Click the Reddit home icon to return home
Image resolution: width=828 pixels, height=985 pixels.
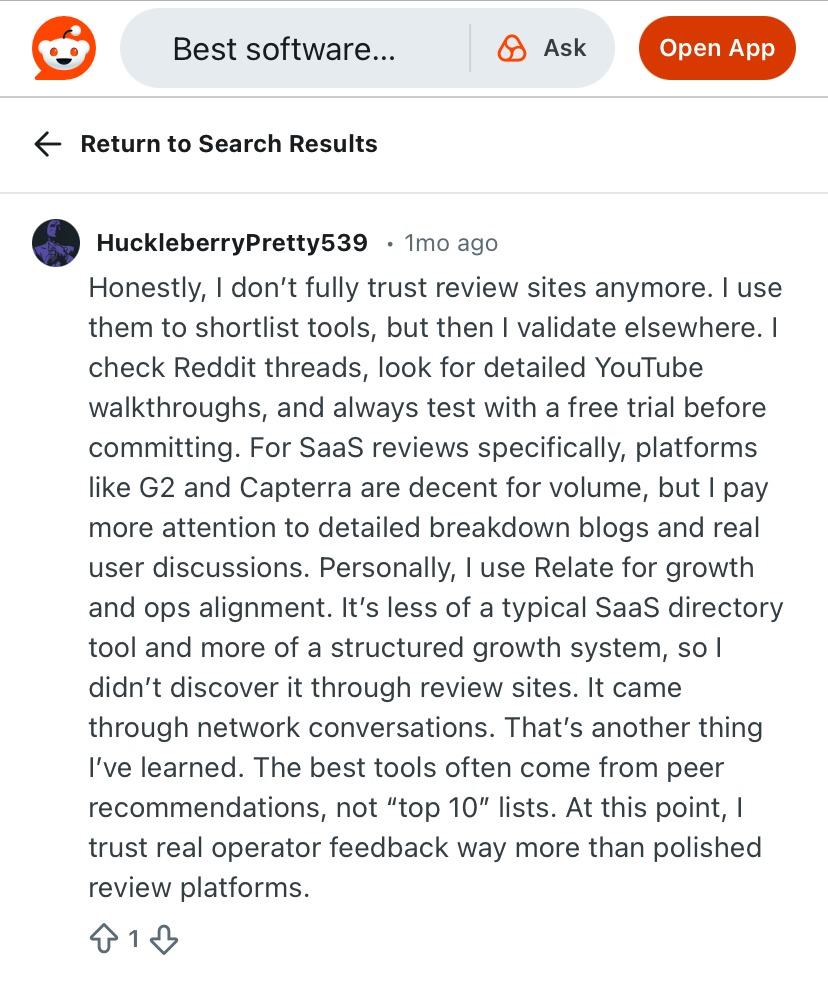pyautogui.click(x=63, y=47)
